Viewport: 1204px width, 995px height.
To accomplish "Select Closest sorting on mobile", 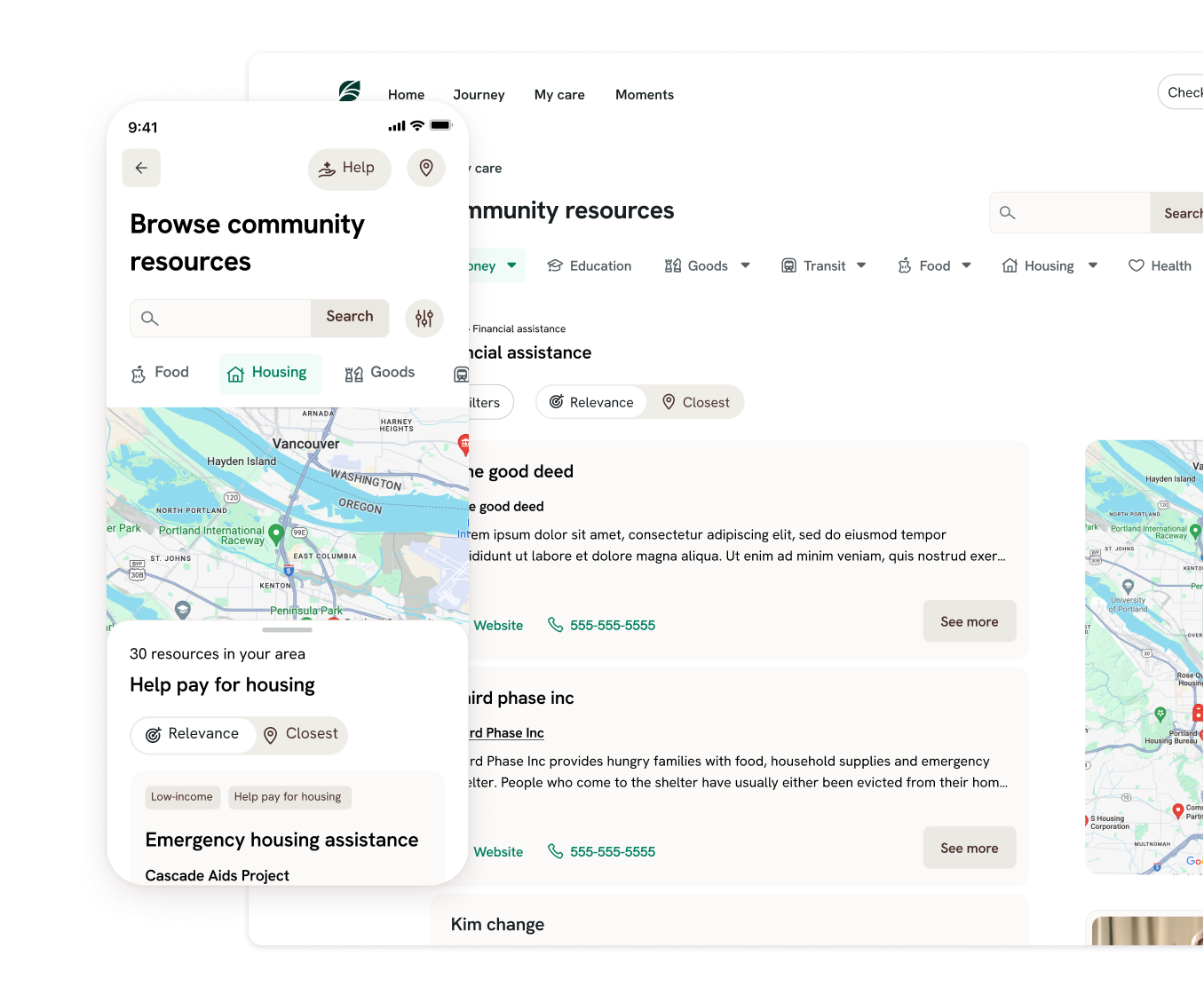I will point(301,734).
